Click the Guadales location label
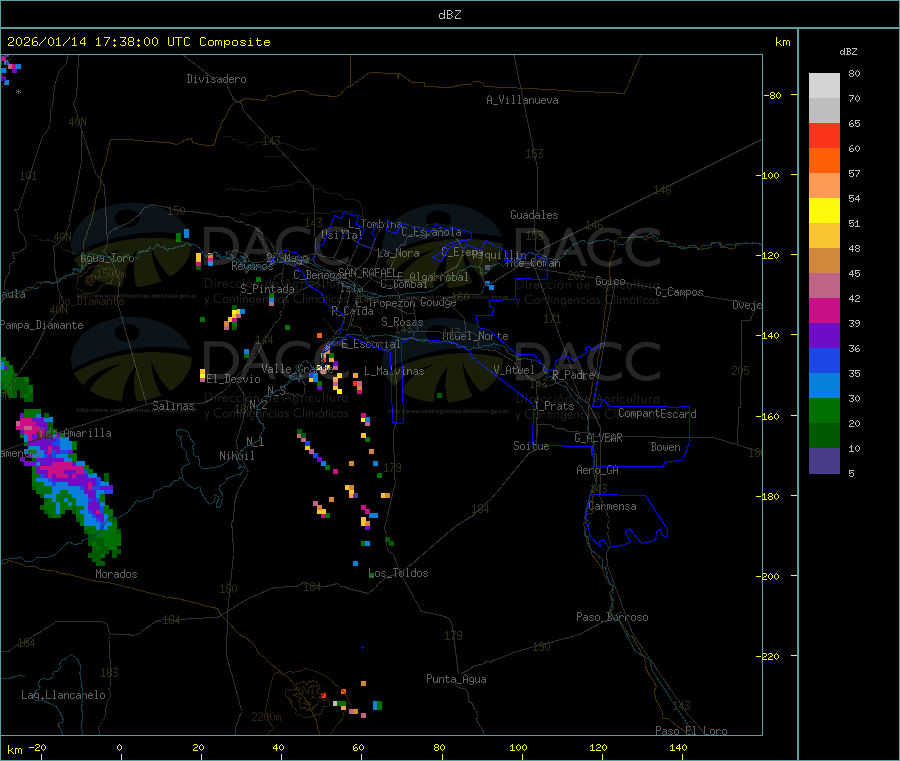 click(534, 215)
